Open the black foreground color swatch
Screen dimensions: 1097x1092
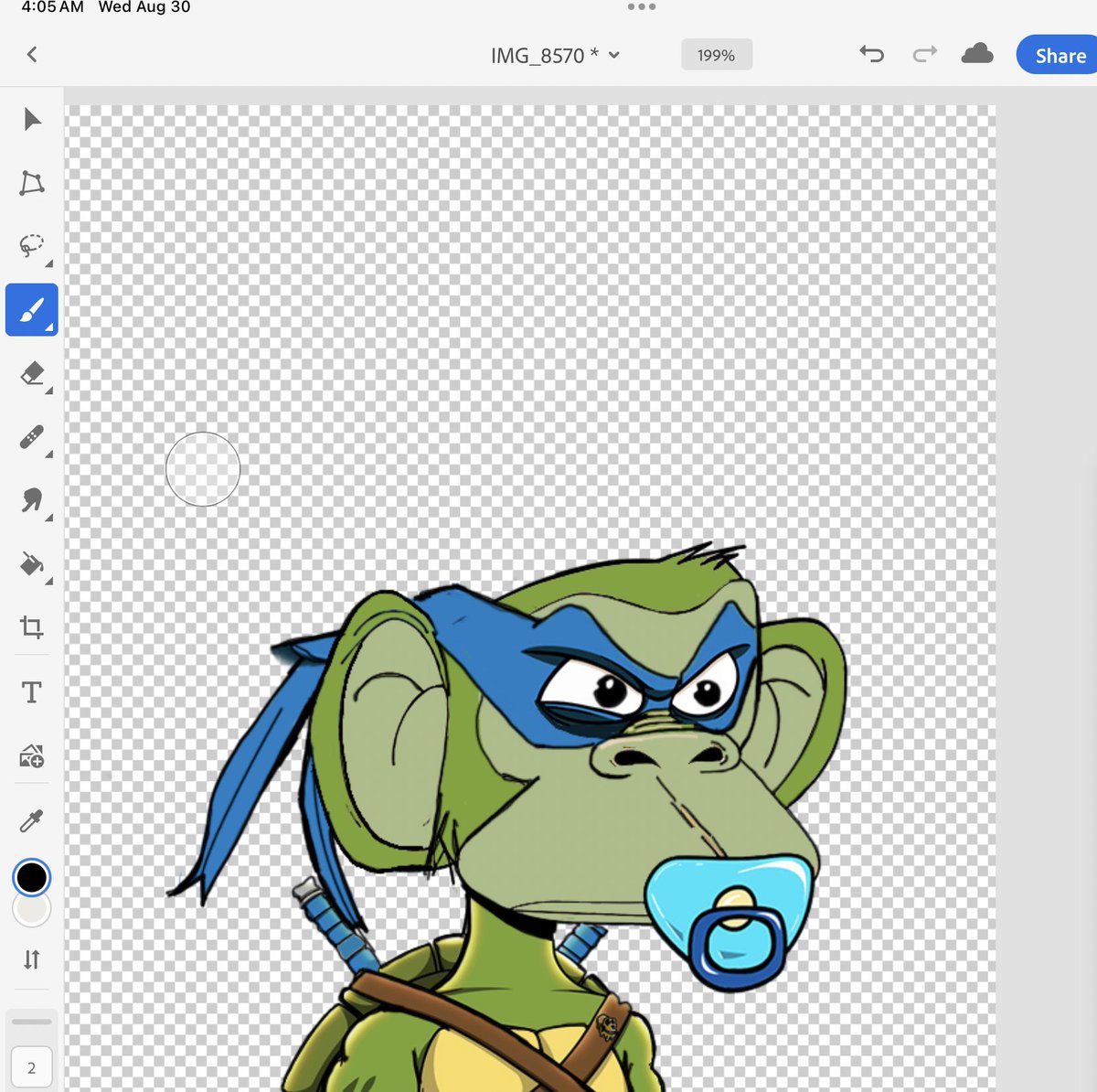(x=32, y=877)
